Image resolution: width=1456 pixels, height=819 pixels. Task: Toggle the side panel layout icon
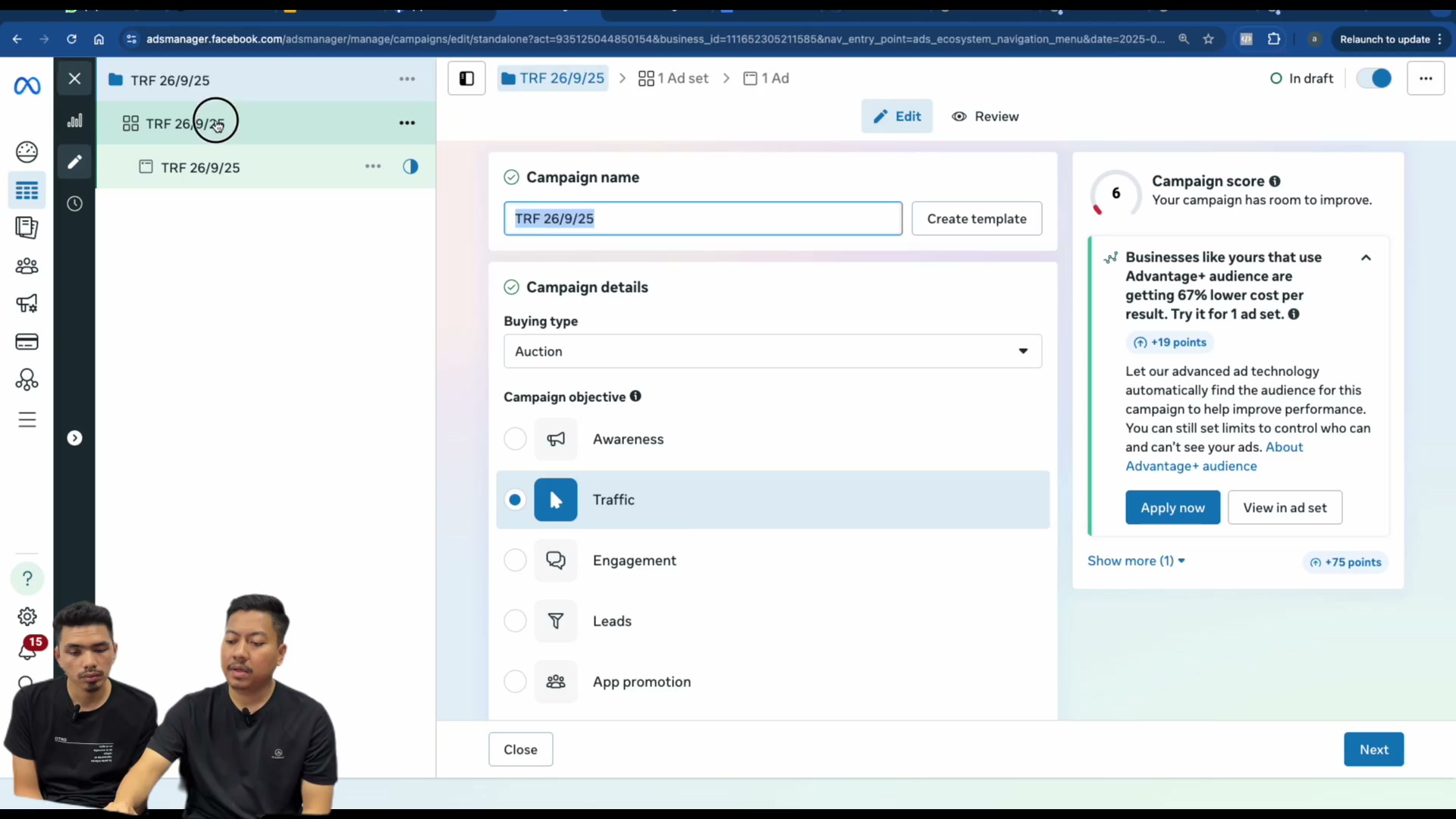click(466, 78)
